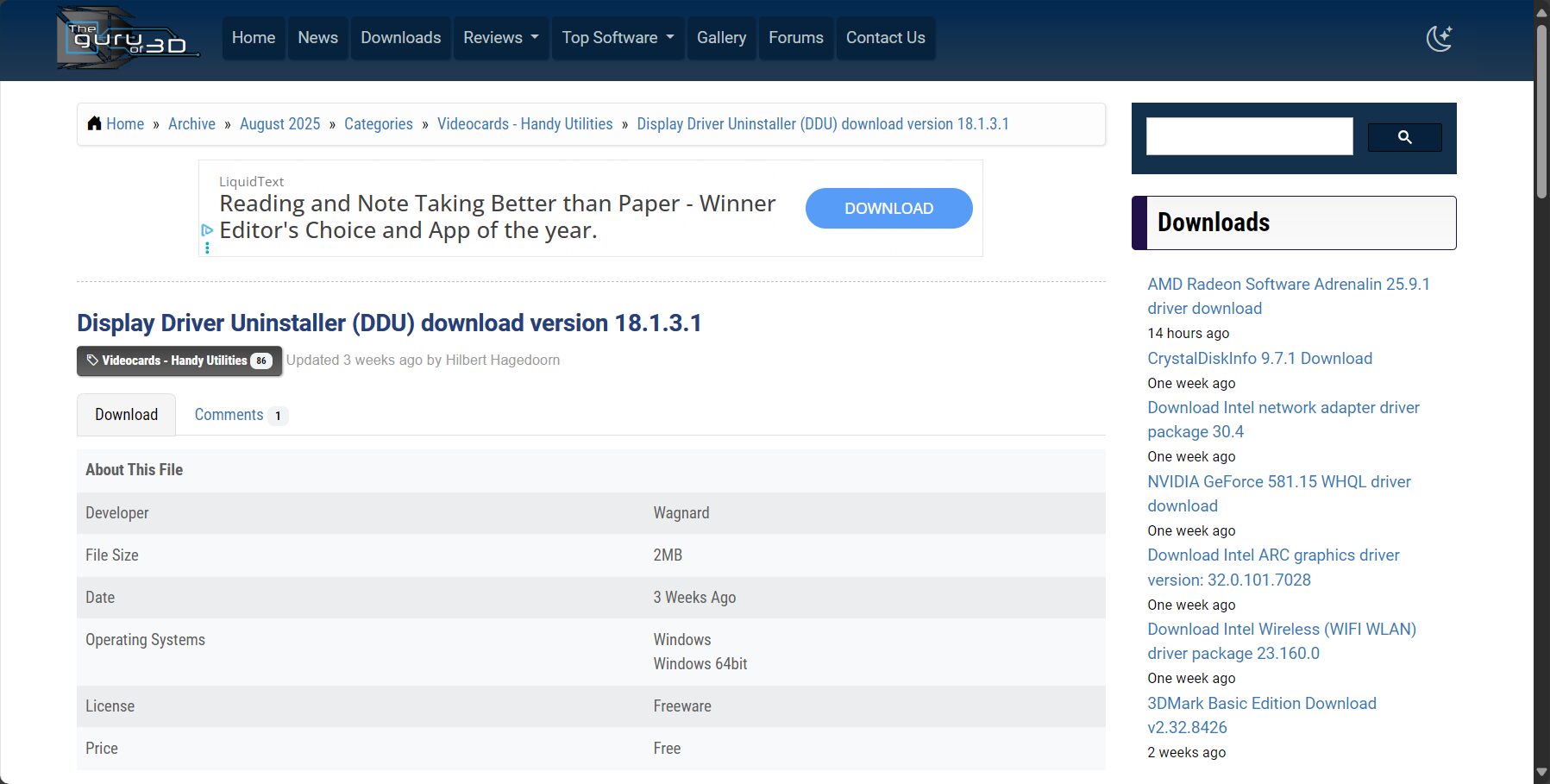
Task: Open CrystalDiskInfo 9.7.1 Download link
Action: click(1259, 358)
